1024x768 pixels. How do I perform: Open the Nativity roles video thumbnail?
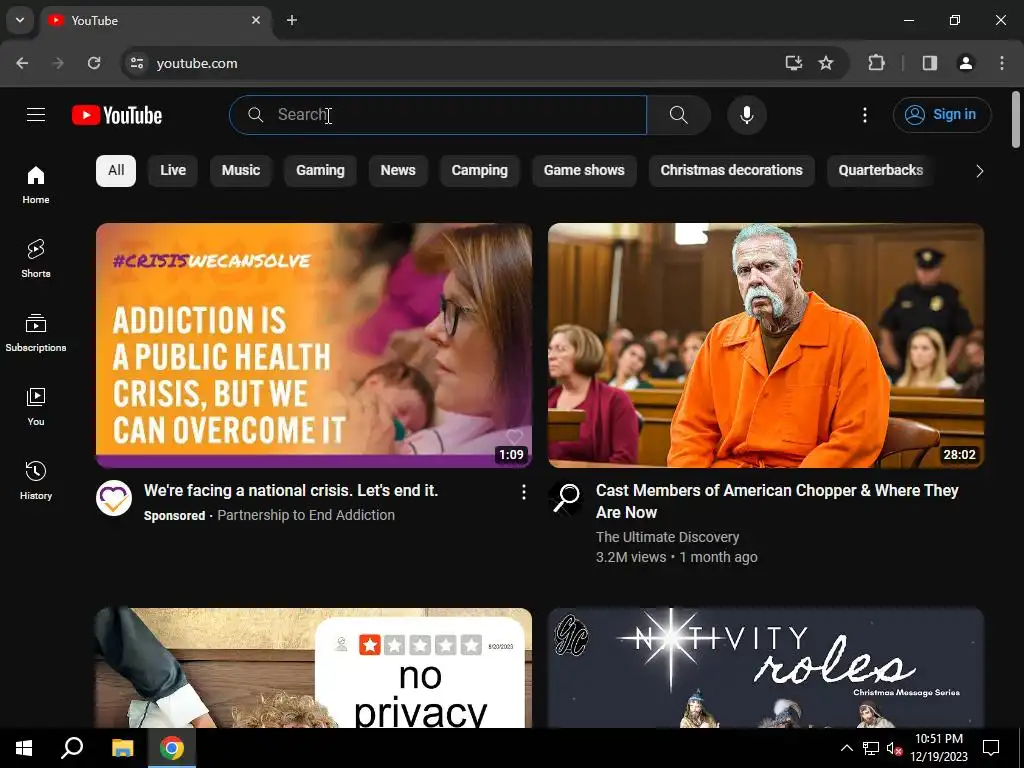click(x=766, y=667)
